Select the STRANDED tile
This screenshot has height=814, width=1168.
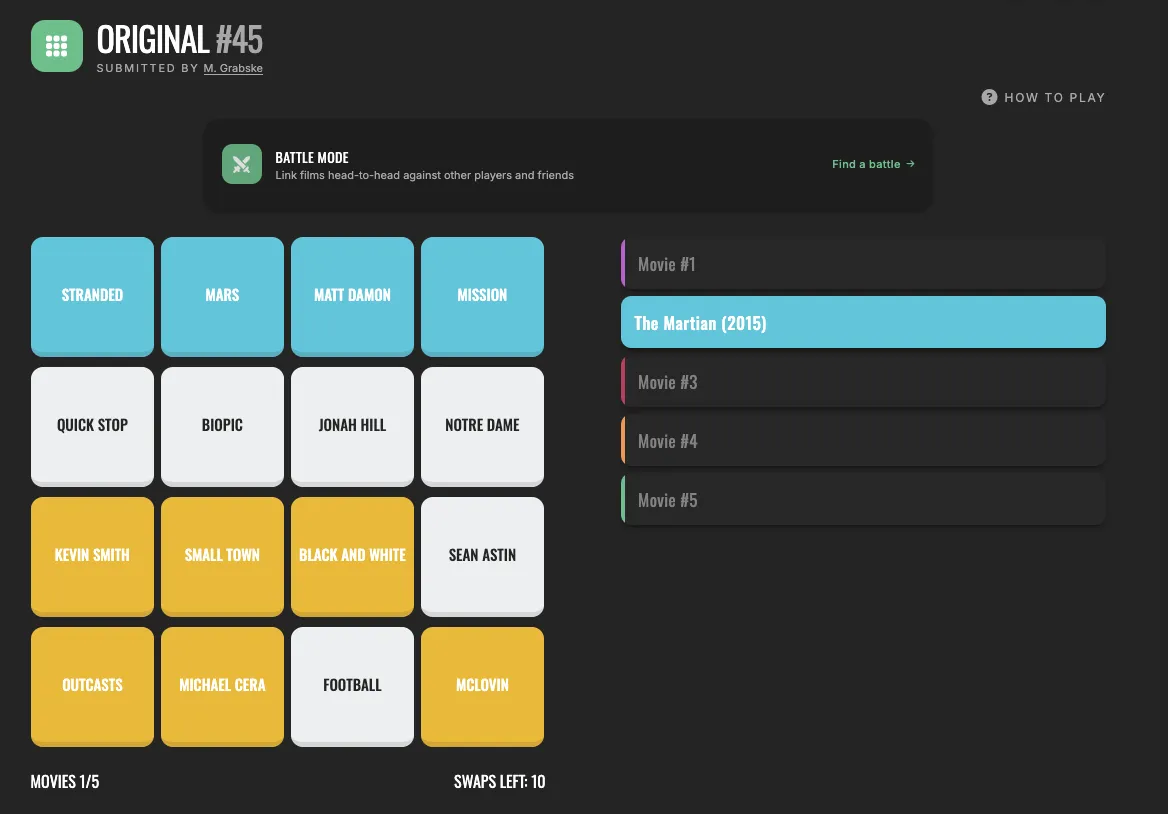coord(92,296)
